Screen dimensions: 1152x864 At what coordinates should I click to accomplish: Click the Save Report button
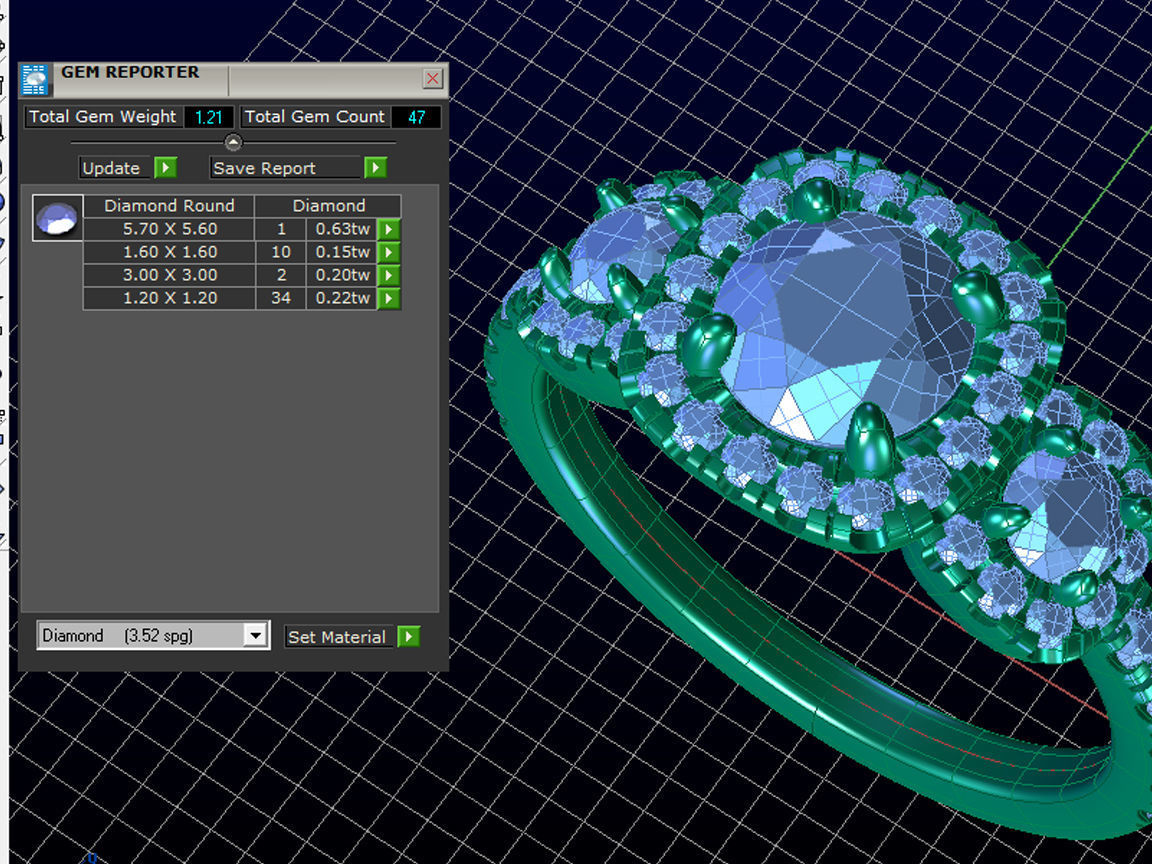287,168
